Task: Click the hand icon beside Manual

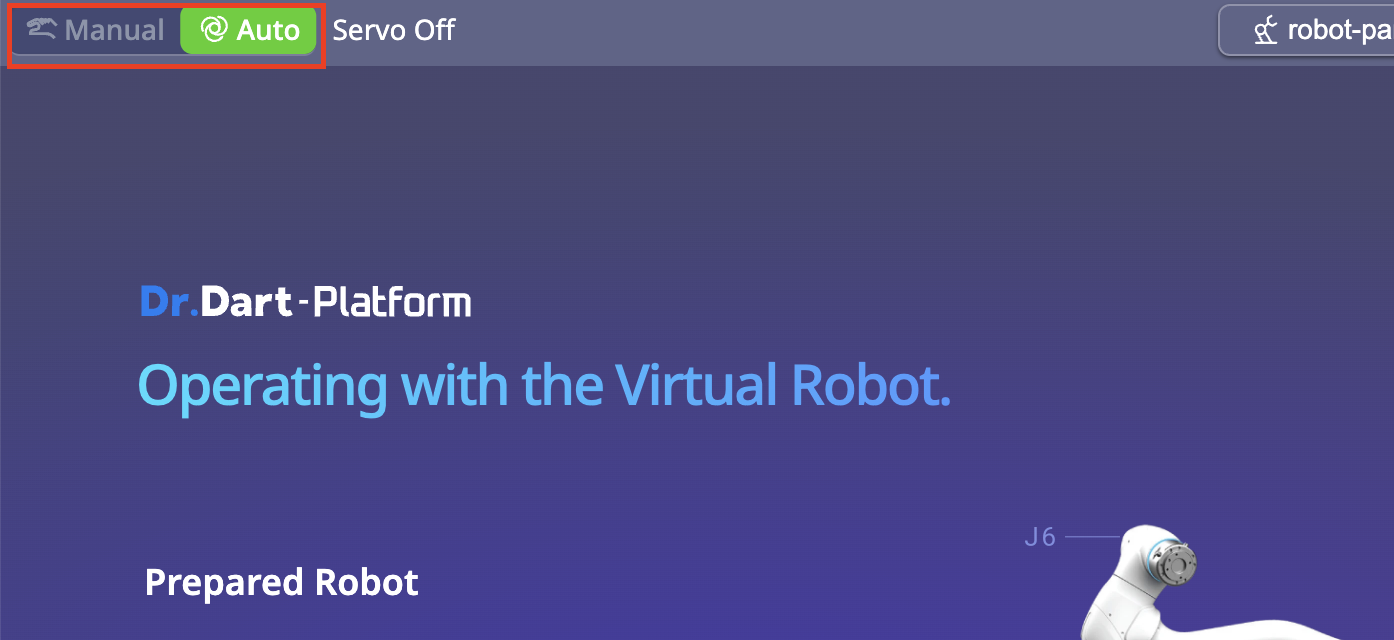Action: click(x=42, y=29)
